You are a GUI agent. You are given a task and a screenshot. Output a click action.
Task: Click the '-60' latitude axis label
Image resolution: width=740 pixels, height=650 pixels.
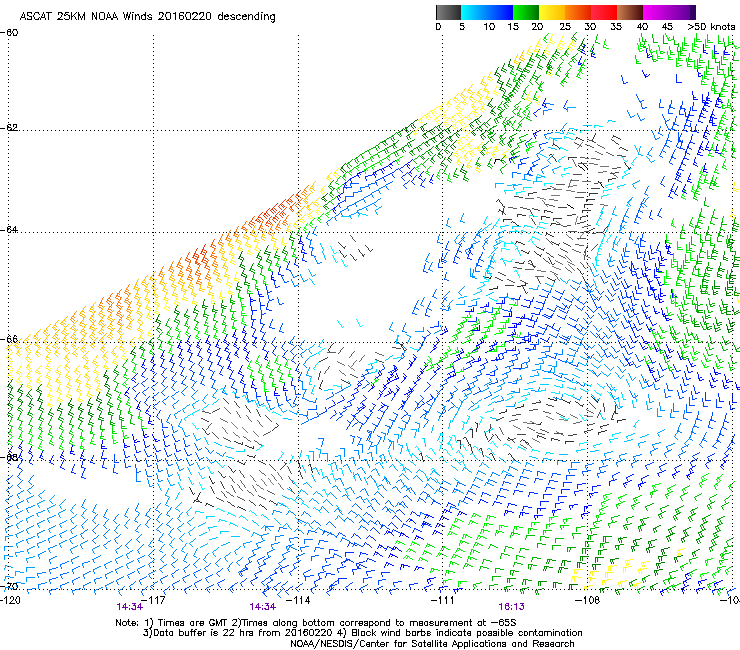point(9,33)
